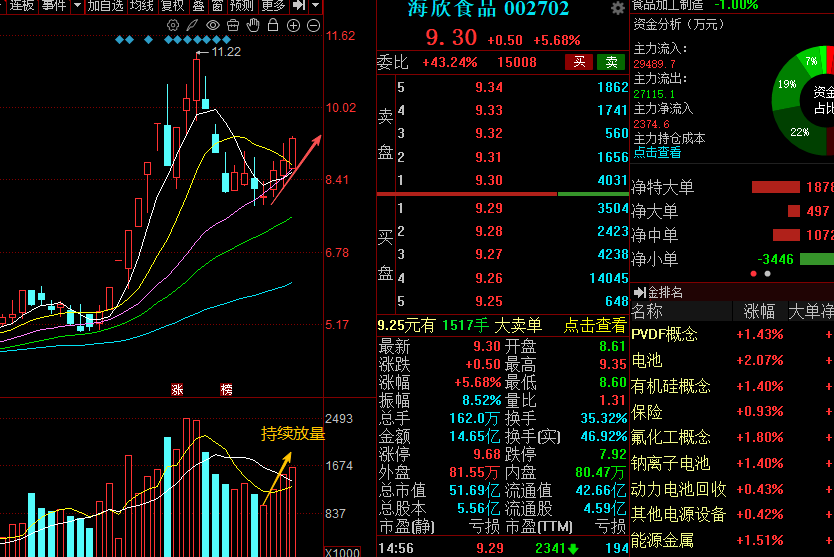Click the 窗 window toolbar item
The image size is (834, 557).
coord(217,6)
